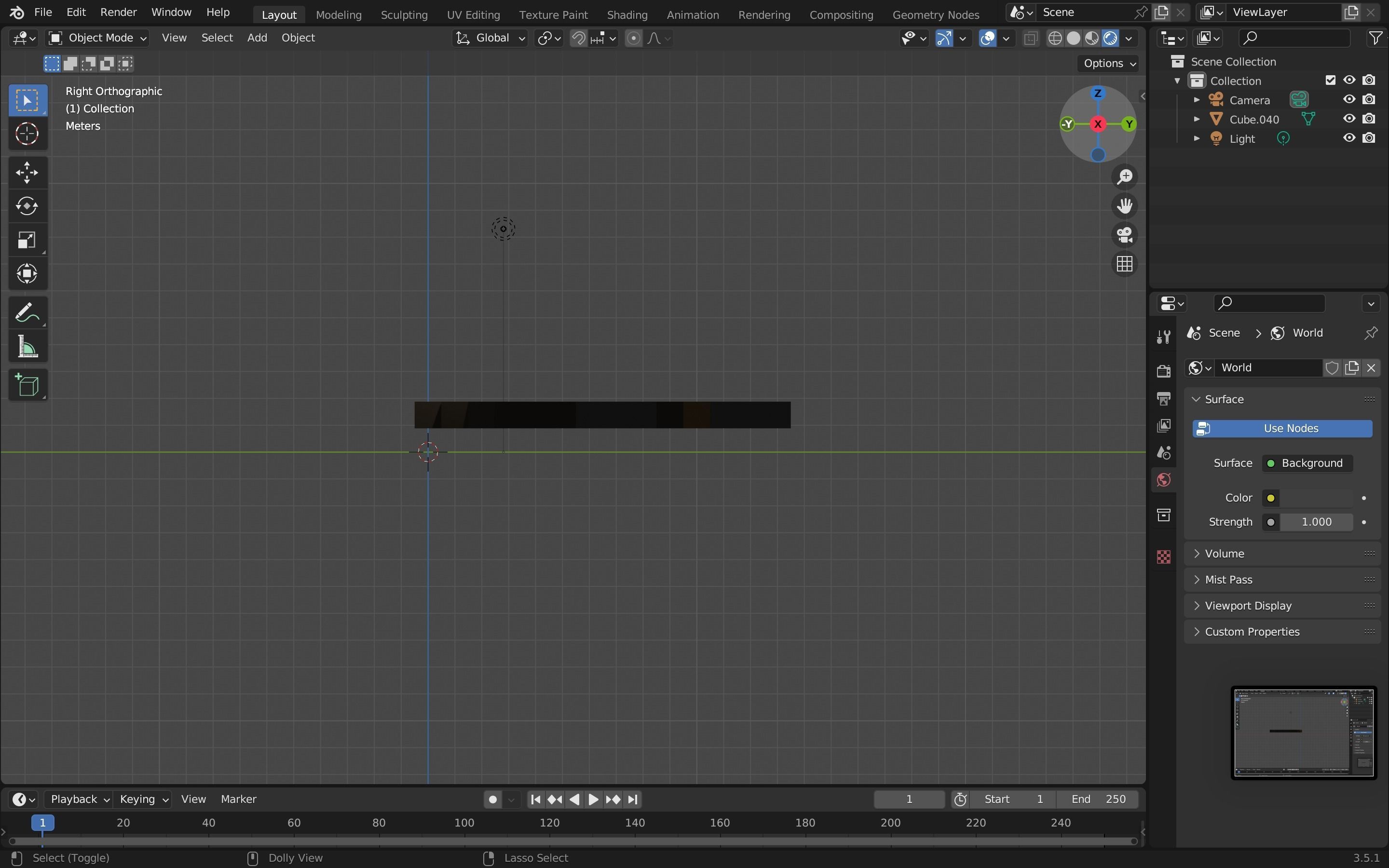Select the Measure tool
Image resolution: width=1389 pixels, height=868 pixels.
(27, 347)
